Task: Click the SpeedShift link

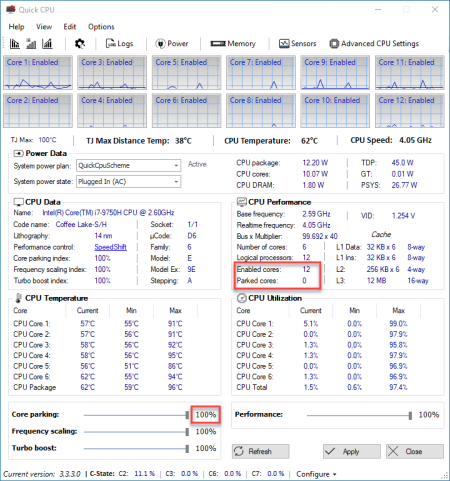Action: [x=110, y=247]
